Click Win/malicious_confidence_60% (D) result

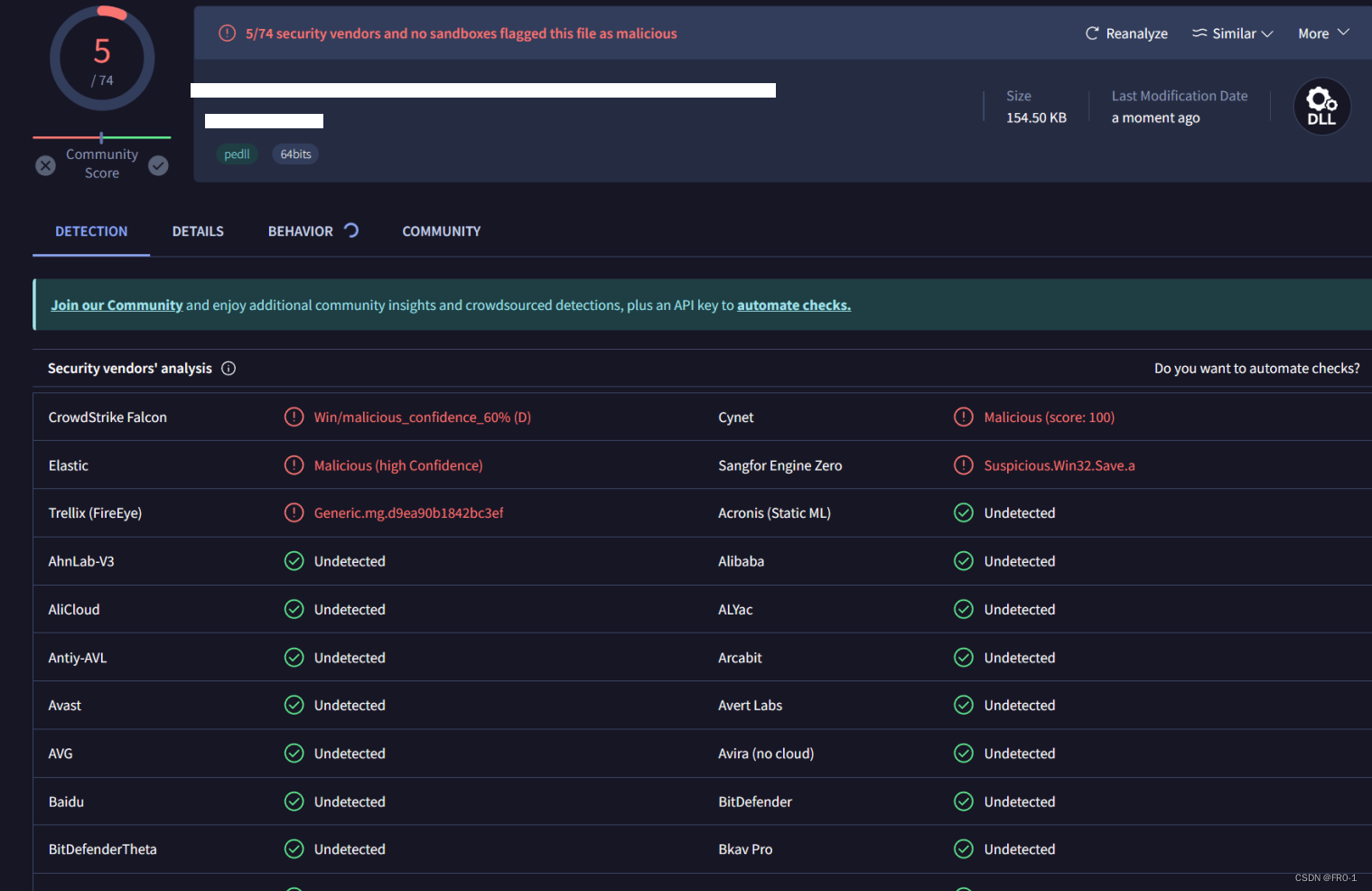point(423,417)
